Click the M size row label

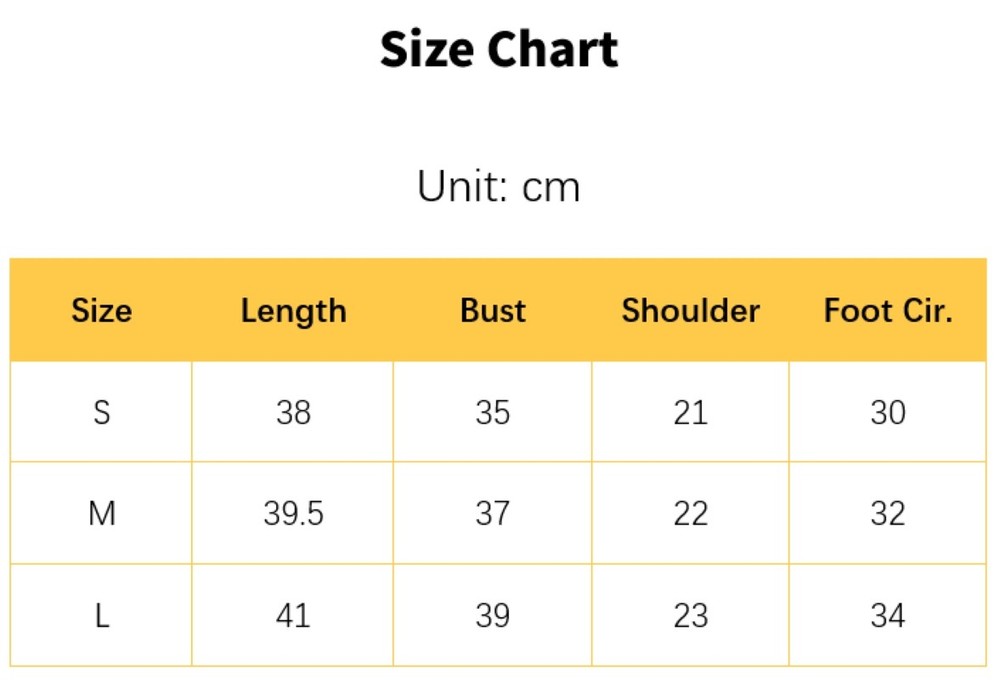102,514
